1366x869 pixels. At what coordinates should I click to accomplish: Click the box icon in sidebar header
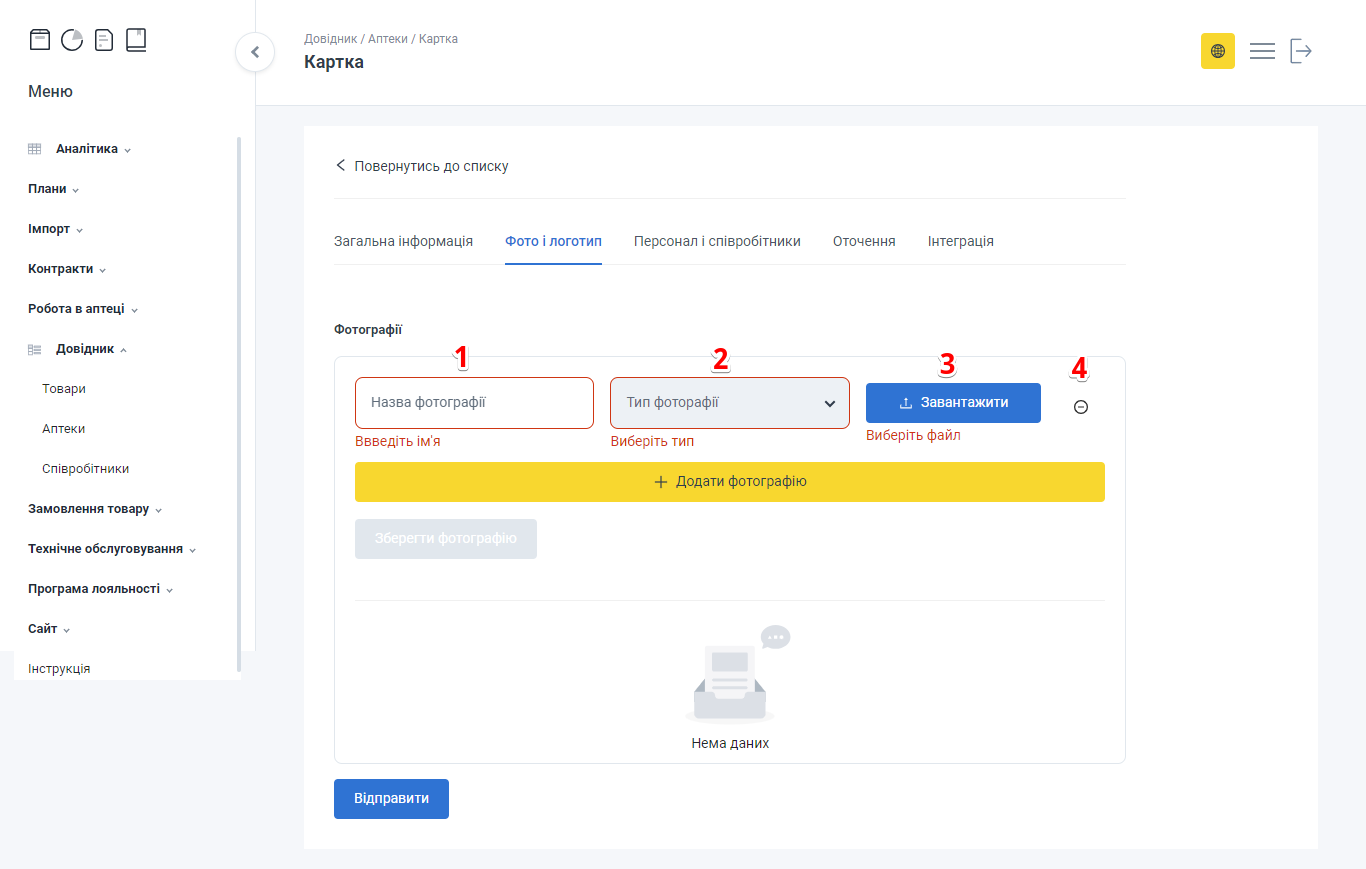pos(39,40)
